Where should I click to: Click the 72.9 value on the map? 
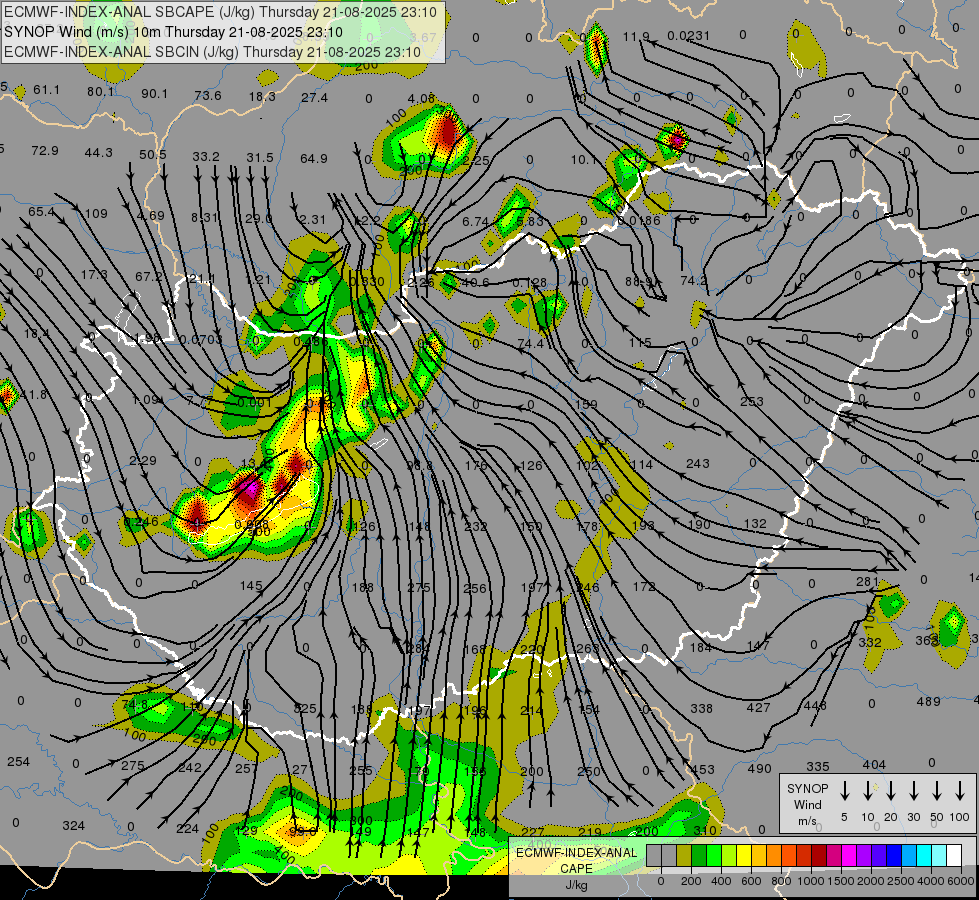click(44, 151)
